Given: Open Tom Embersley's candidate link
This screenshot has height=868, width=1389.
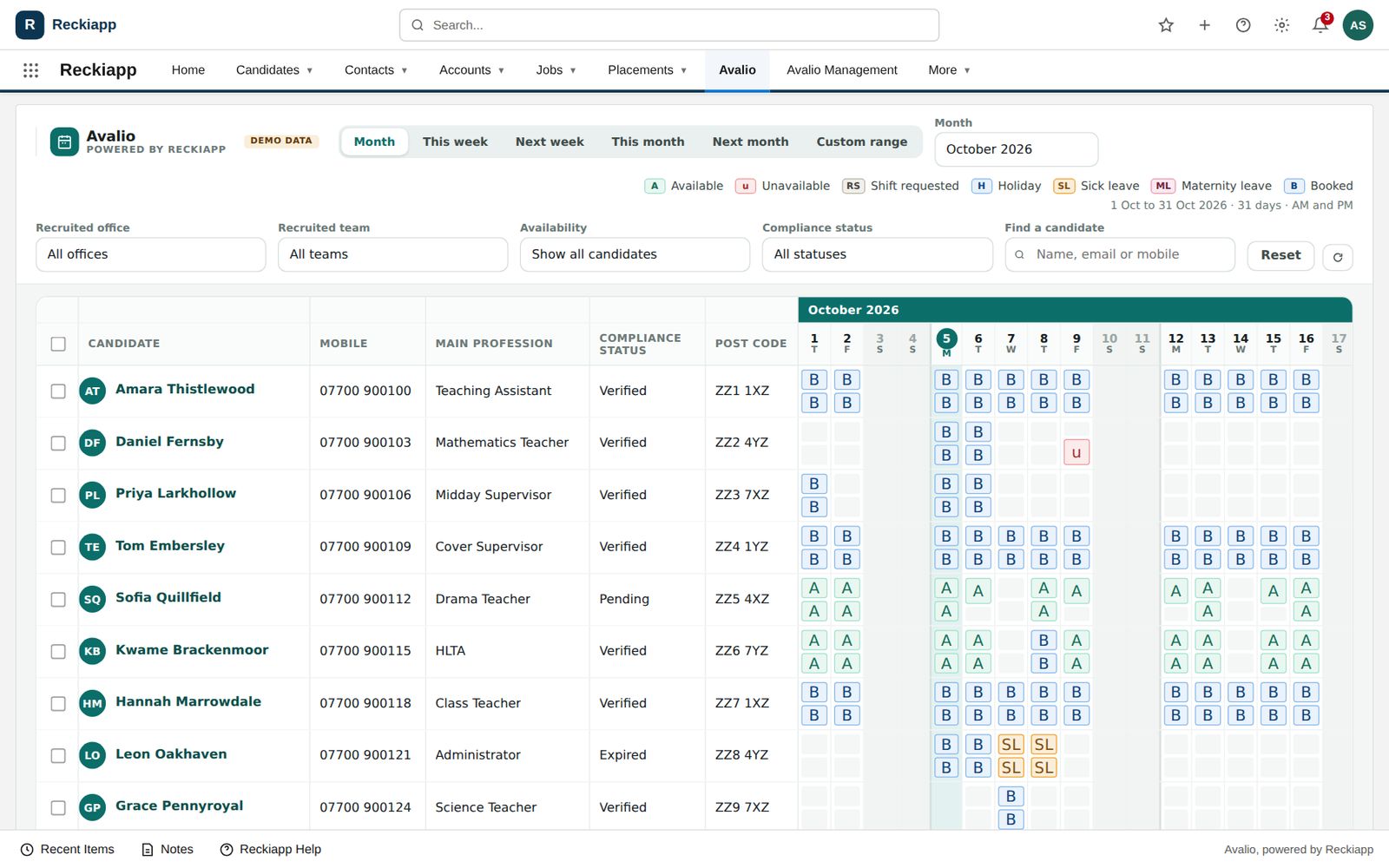Looking at the screenshot, I should tap(170, 546).
